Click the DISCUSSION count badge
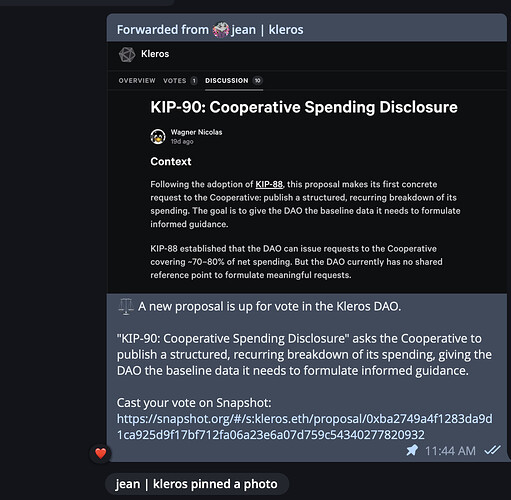 (257, 81)
